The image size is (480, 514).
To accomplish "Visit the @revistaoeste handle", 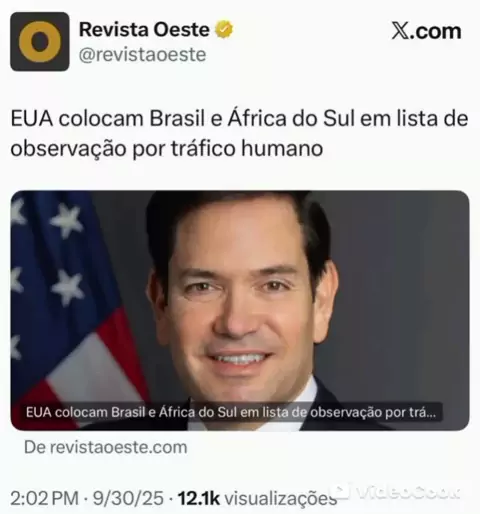I will point(142,55).
